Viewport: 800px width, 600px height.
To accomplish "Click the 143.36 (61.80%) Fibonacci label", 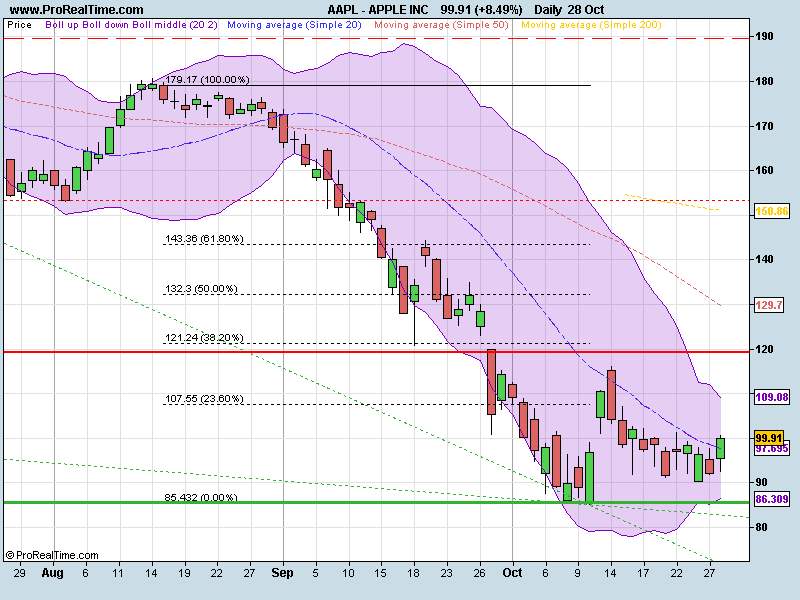I will point(204,239).
